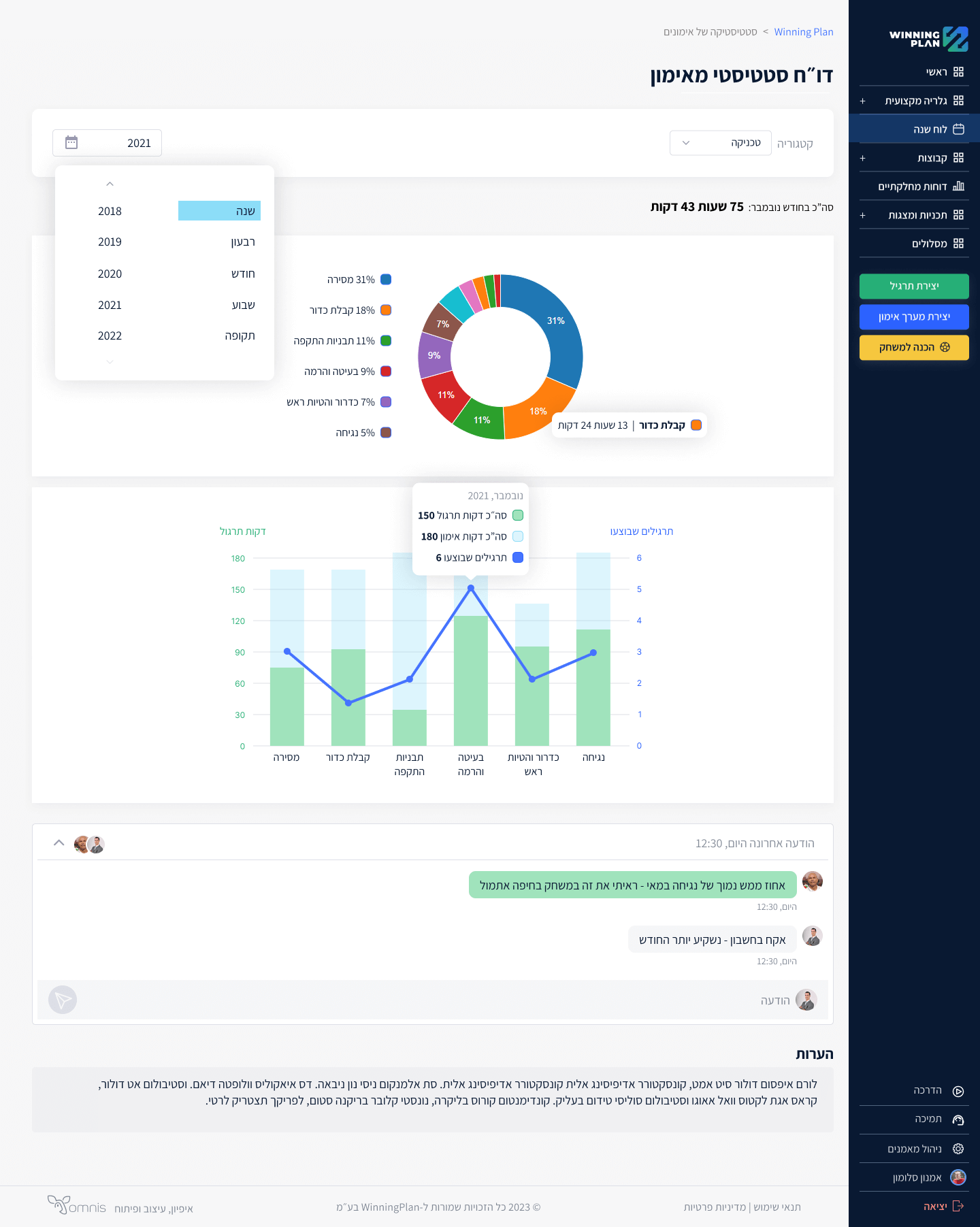Screen dimensions: 980x1227
Task: Click the Winning Plan logo
Action: tap(928, 39)
